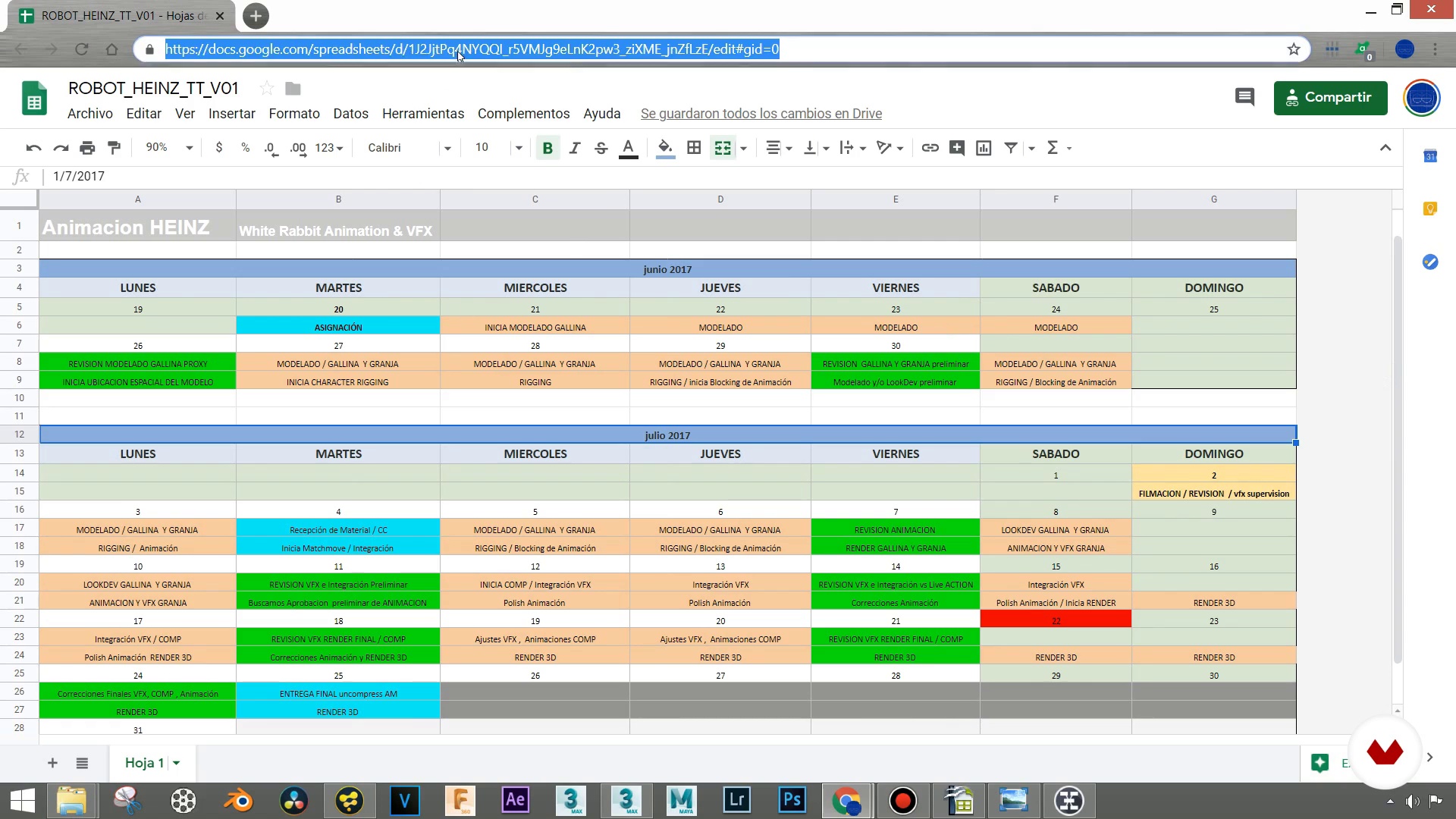Select the 'ASIGNACIÓN' cell

pyautogui.click(x=338, y=327)
